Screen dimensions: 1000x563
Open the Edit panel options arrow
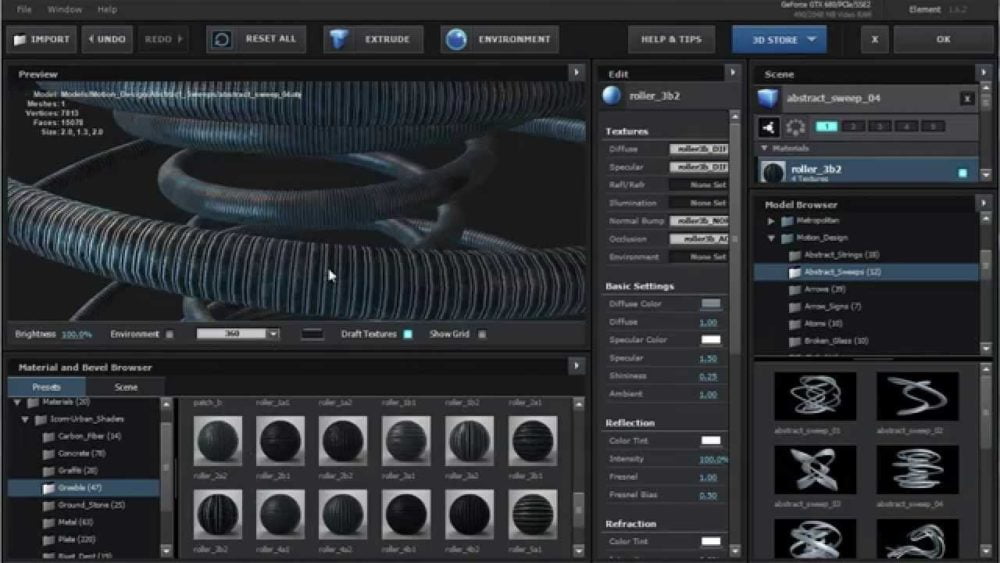click(x=732, y=73)
